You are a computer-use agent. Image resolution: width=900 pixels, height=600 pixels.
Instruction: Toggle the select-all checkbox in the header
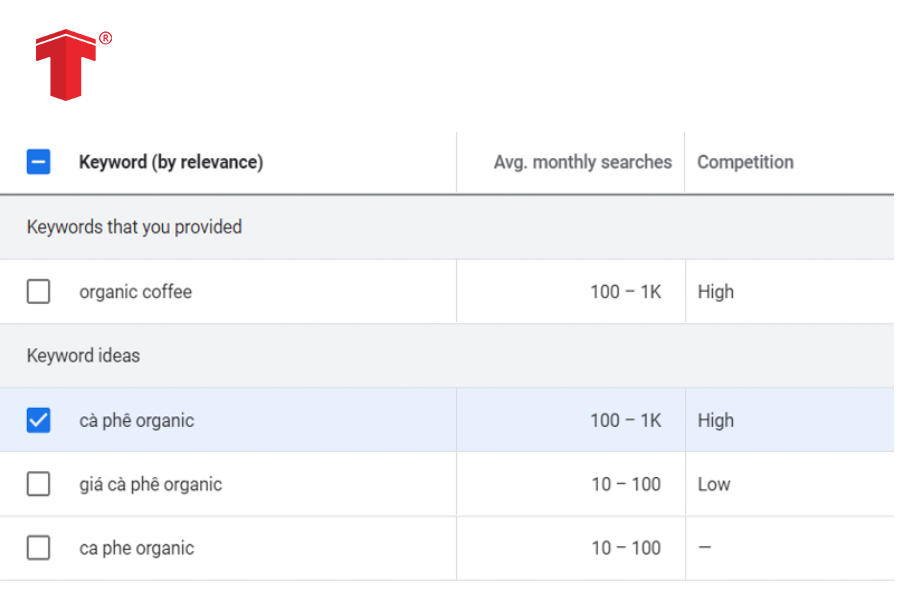(x=38, y=162)
